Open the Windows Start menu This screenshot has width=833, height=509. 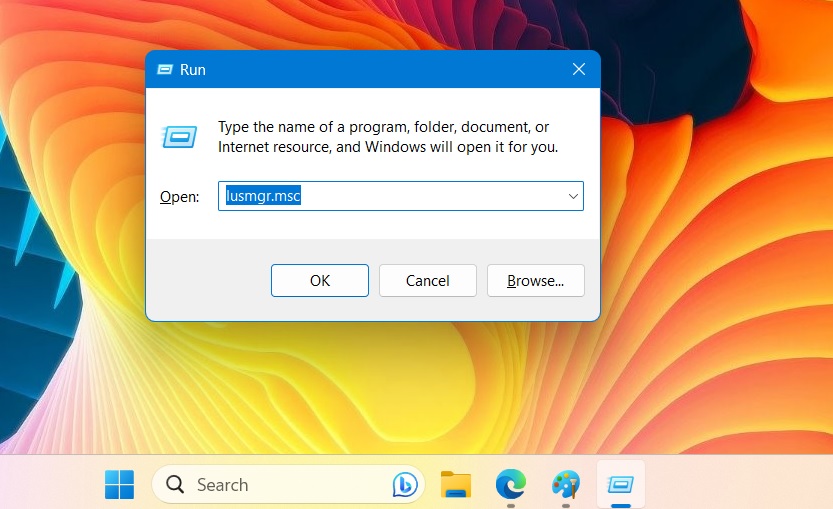click(120, 485)
